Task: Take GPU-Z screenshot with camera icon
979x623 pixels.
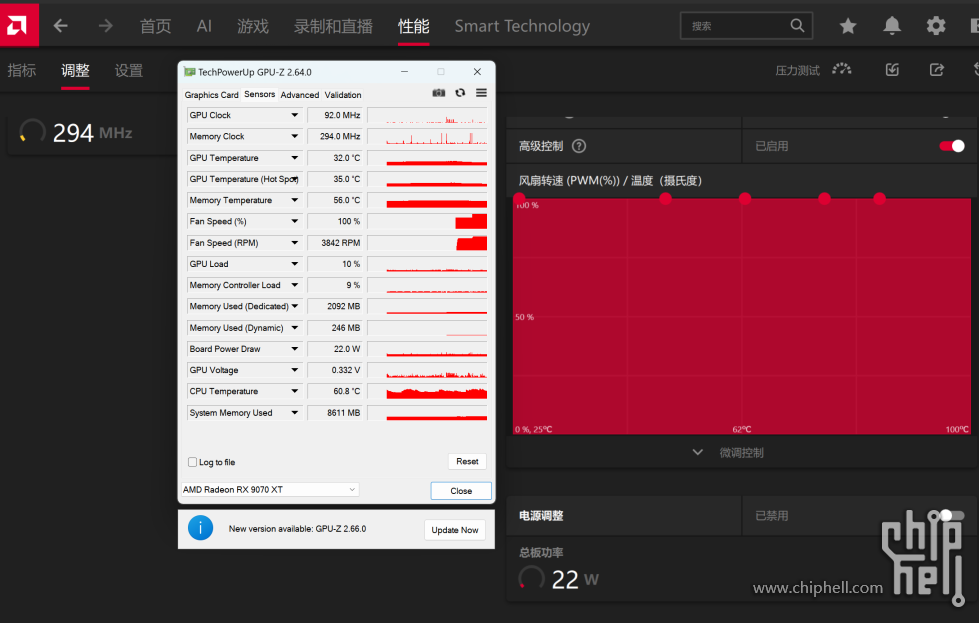Action: pos(439,93)
